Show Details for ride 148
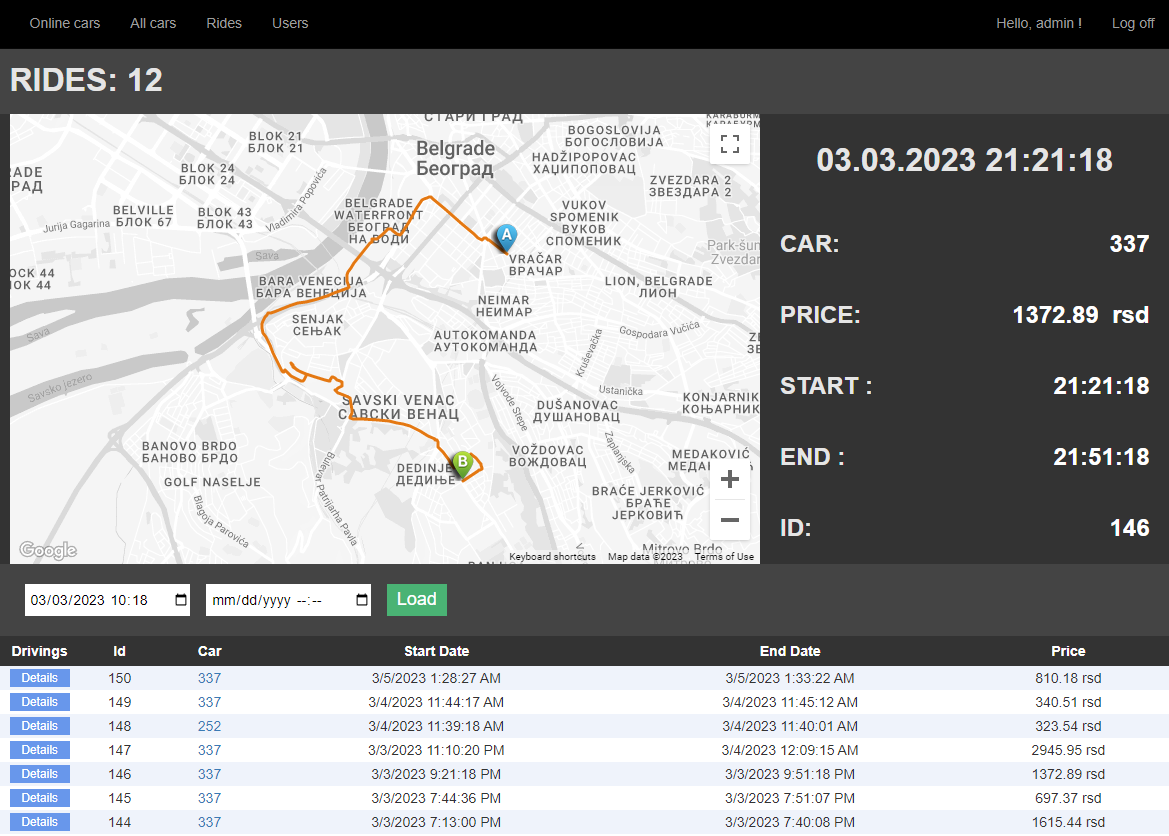Viewport: 1169px width, 836px height. [40, 726]
